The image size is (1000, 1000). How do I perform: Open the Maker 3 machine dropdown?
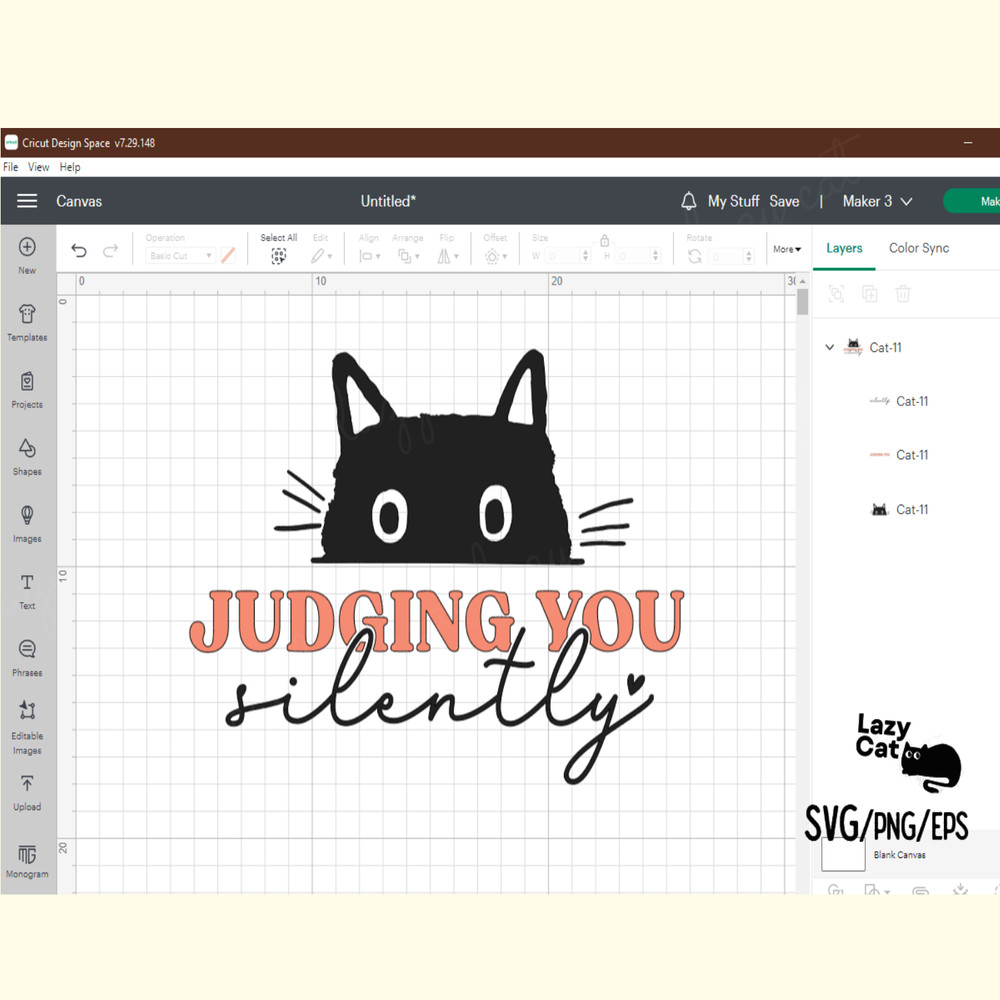[877, 201]
